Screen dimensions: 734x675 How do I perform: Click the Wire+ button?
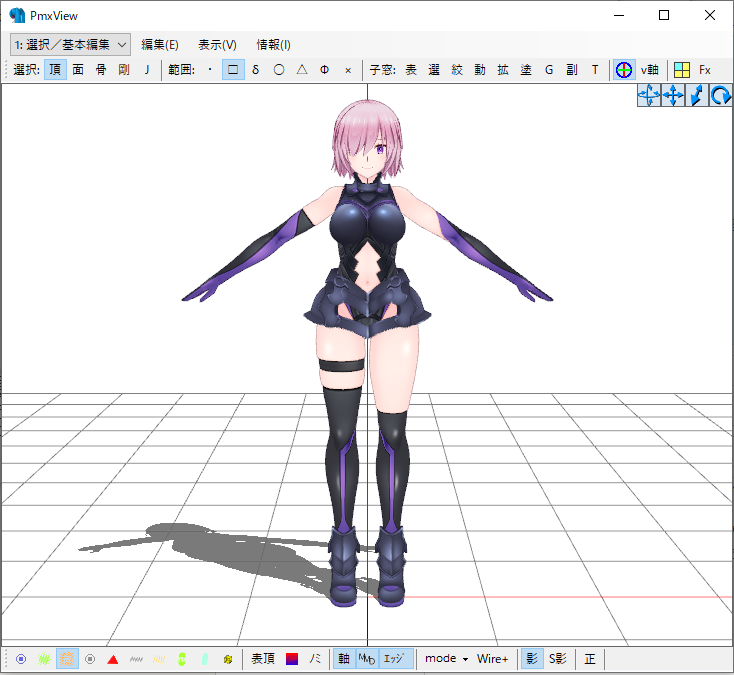pyautogui.click(x=492, y=659)
